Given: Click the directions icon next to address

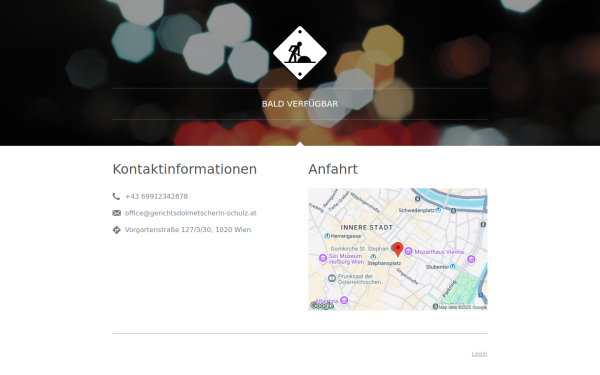Looking at the screenshot, I should (117, 230).
